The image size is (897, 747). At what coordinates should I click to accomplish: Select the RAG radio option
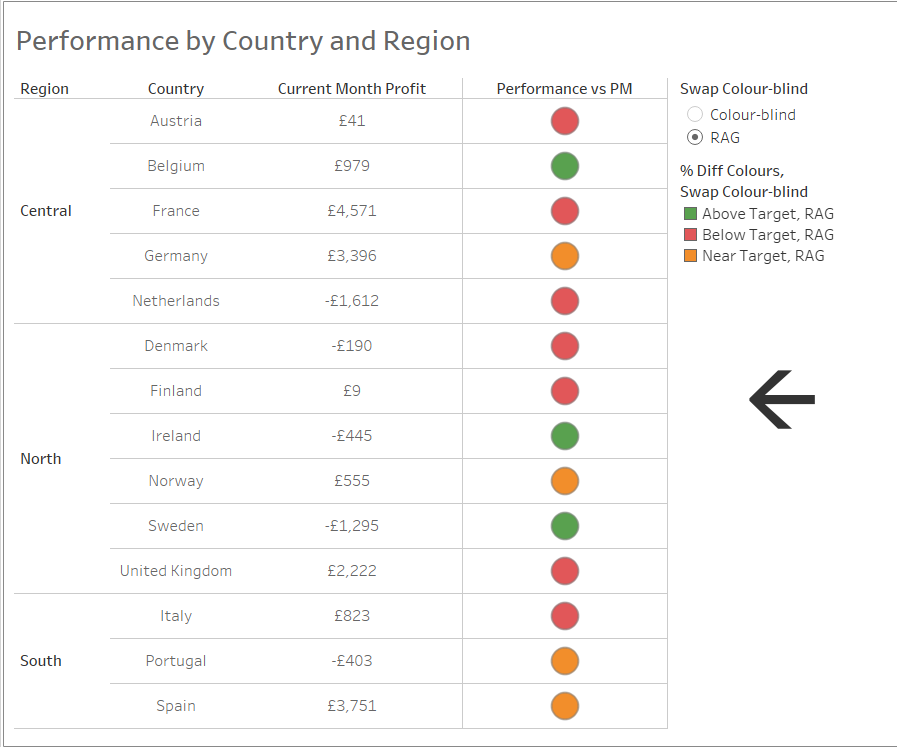[x=696, y=138]
